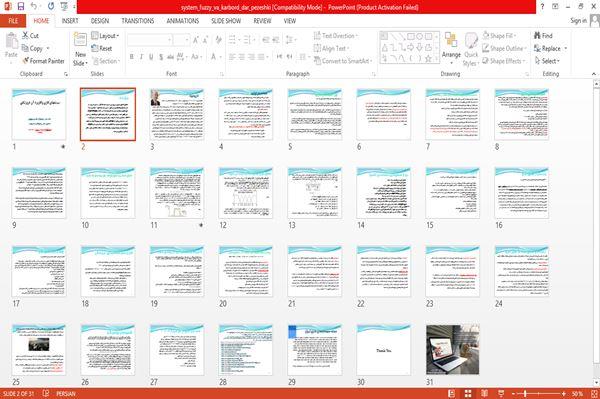Toggle Italic formatting
This screenshot has height=399, width=600.
[141, 57]
